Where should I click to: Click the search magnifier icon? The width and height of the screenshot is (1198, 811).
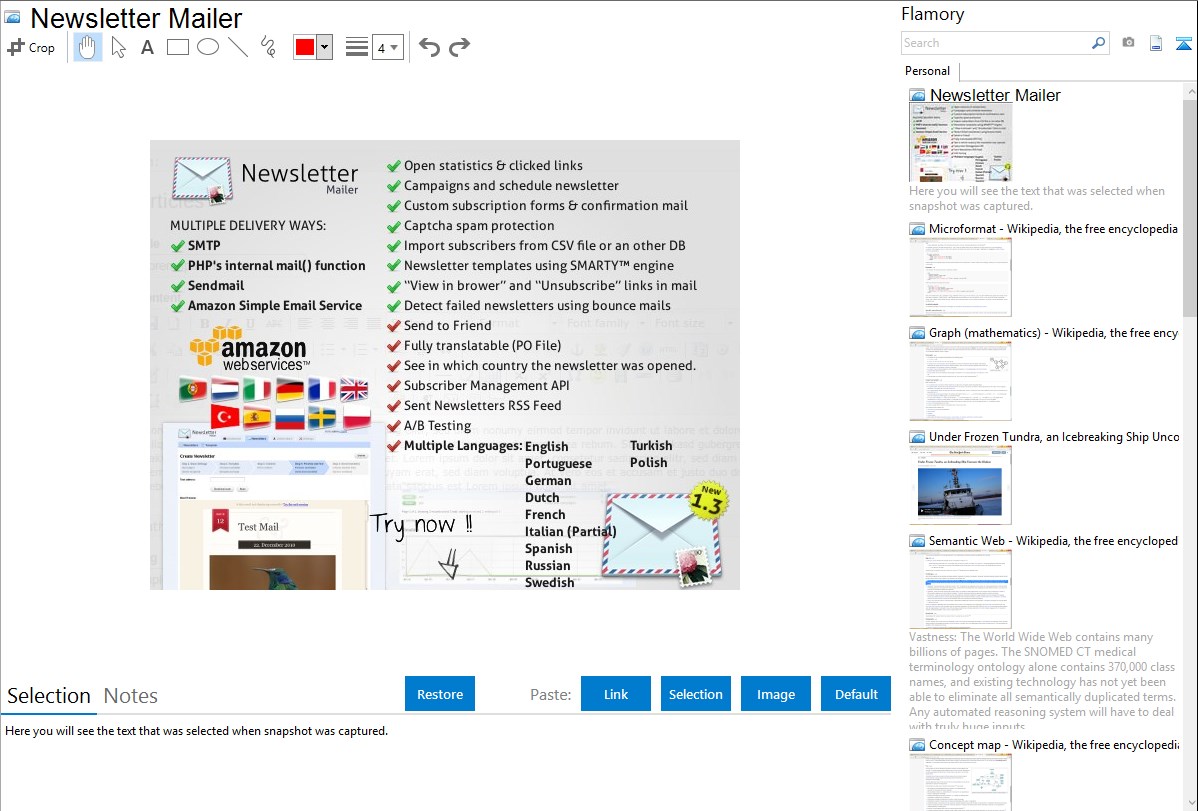pos(1099,43)
